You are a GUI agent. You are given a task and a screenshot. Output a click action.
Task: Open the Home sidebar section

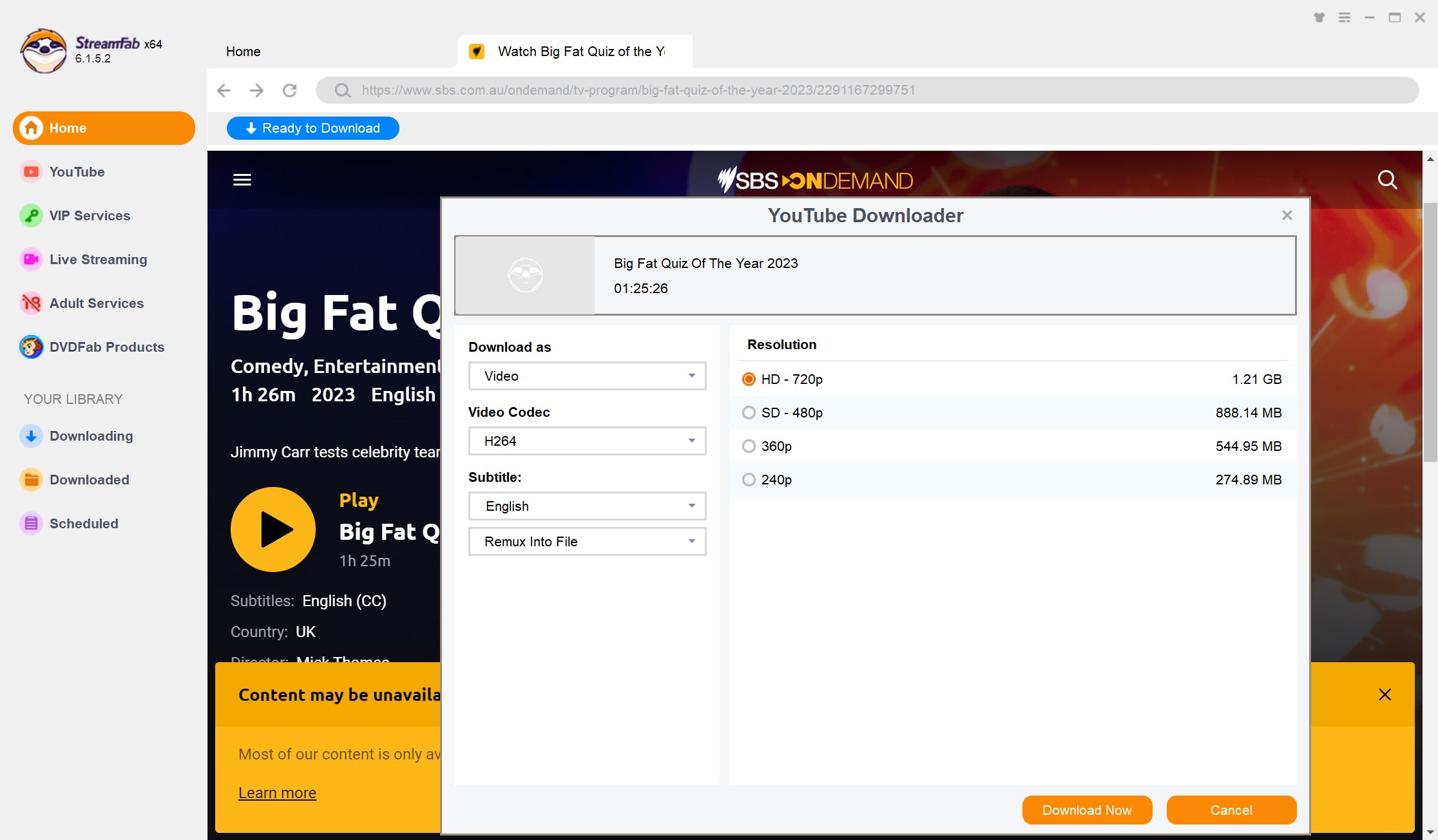[104, 128]
